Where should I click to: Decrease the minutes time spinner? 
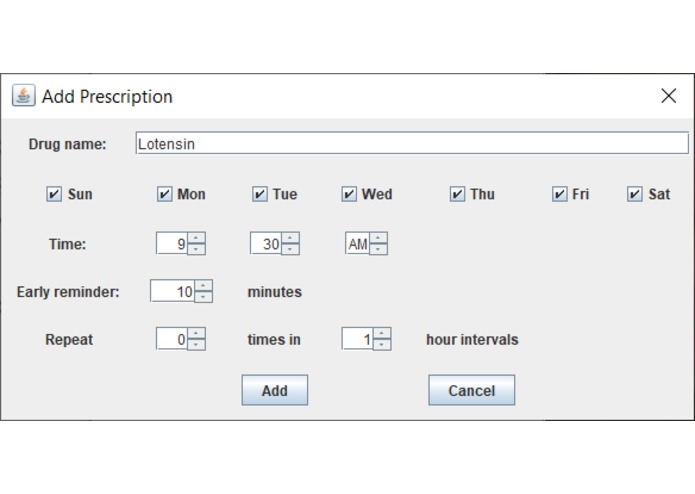coord(290,249)
